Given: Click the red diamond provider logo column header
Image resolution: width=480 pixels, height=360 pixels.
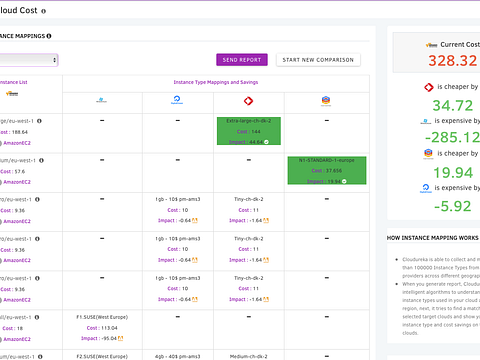Looking at the screenshot, I should pyautogui.click(x=248, y=101).
